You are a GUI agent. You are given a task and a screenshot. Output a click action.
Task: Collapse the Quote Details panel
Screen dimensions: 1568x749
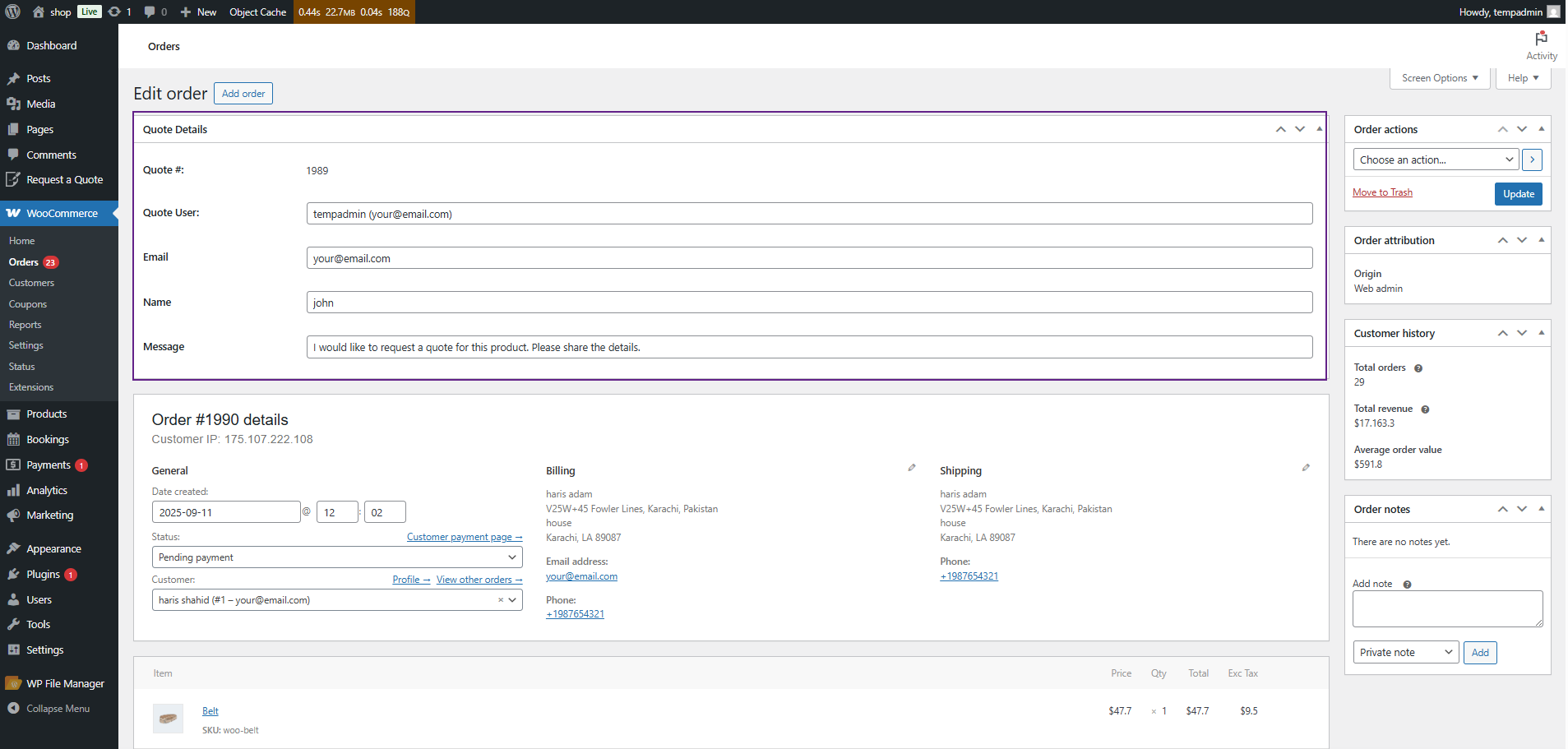(1319, 129)
